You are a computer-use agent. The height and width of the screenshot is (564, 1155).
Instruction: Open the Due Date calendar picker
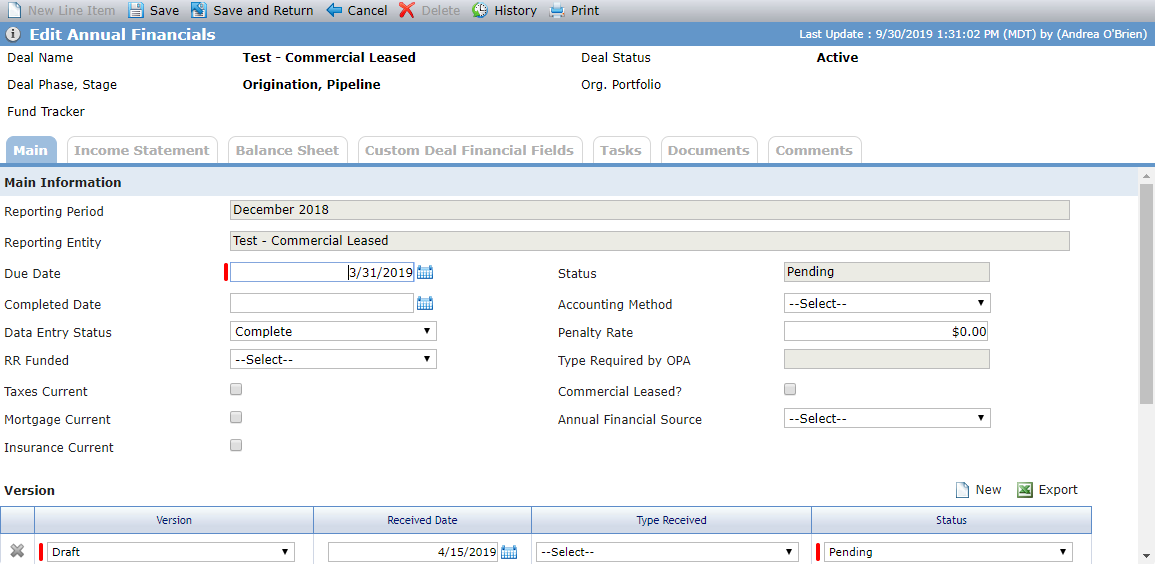click(425, 272)
